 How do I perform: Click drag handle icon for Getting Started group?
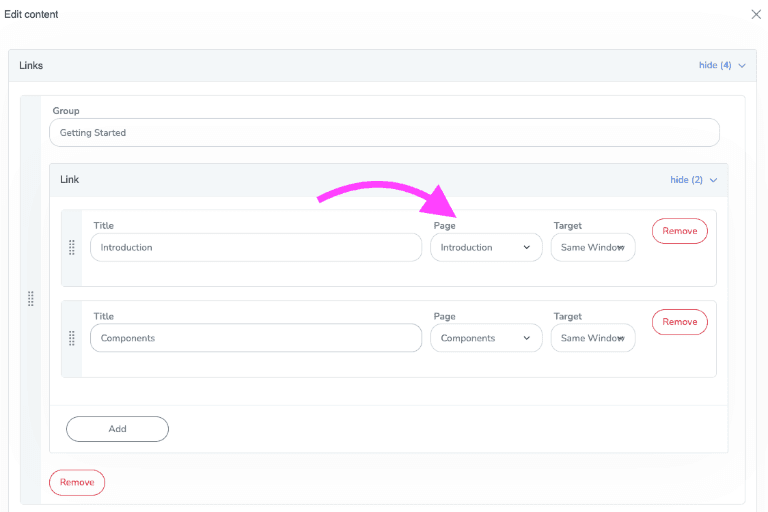pos(31,298)
